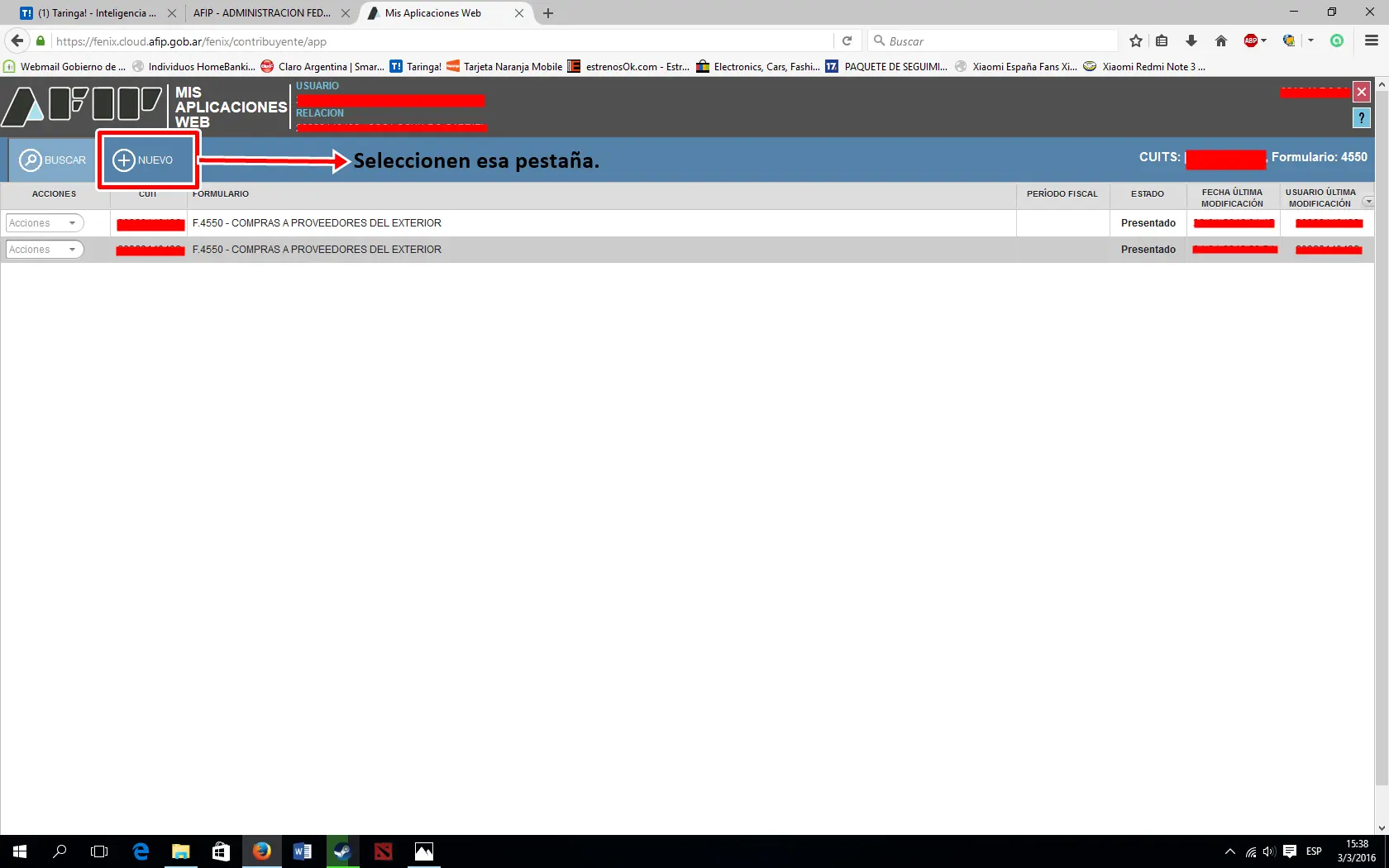
Task: Select the NUEVO tab
Action: click(x=144, y=160)
